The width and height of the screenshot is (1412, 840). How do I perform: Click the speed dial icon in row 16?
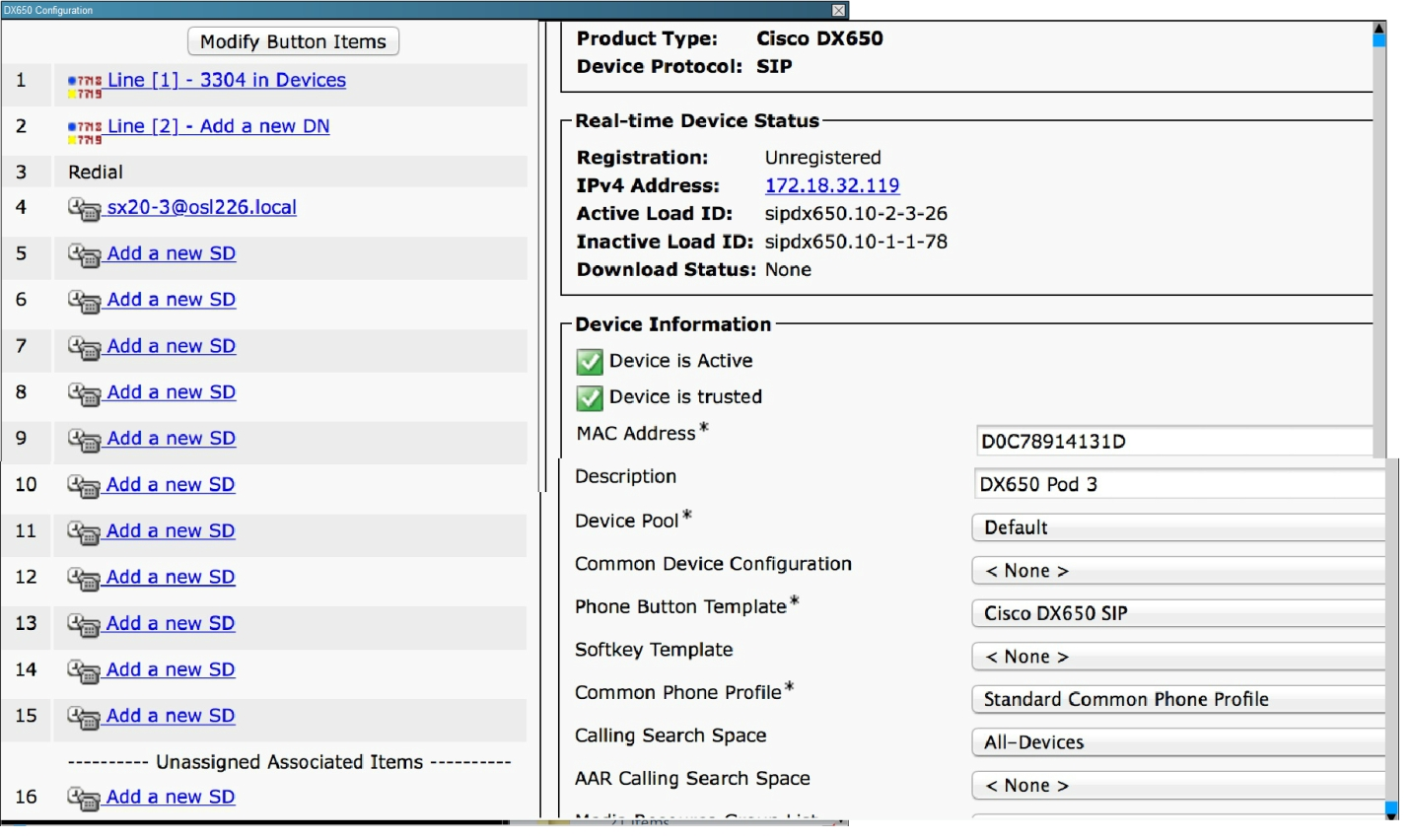84,800
